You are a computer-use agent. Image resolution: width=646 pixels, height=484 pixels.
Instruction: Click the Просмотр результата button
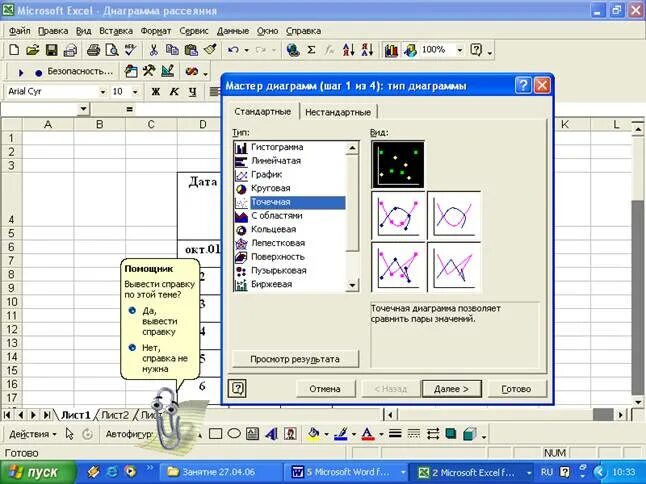[x=295, y=359]
